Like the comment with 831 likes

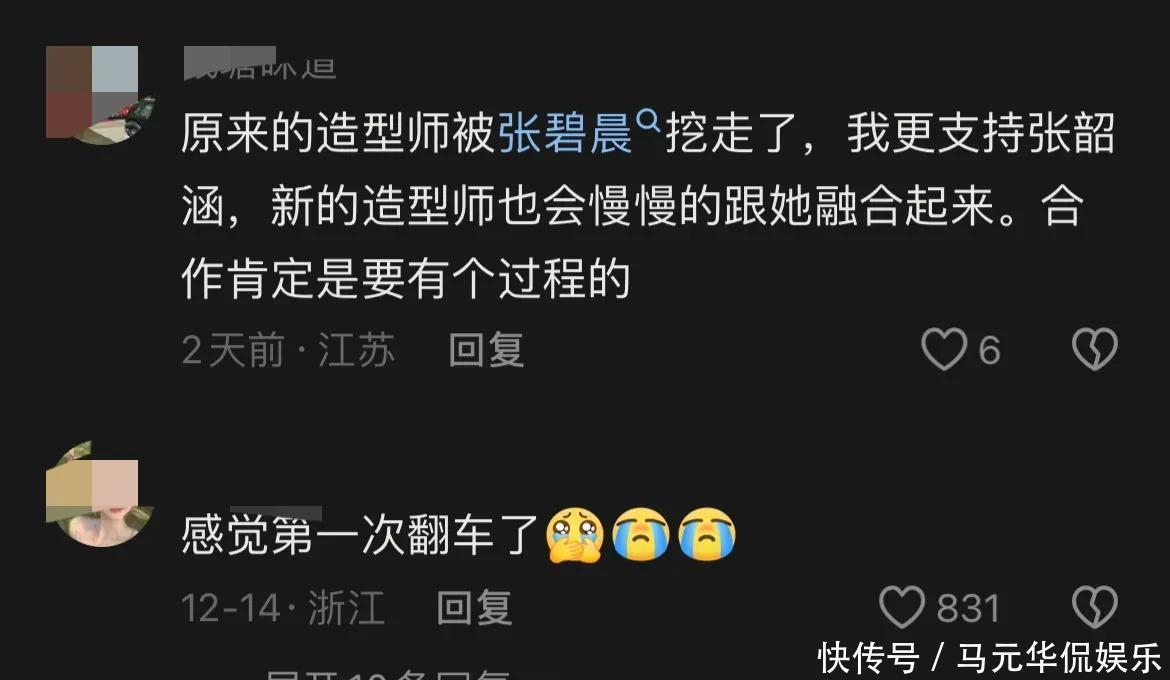pyautogui.click(x=902, y=607)
